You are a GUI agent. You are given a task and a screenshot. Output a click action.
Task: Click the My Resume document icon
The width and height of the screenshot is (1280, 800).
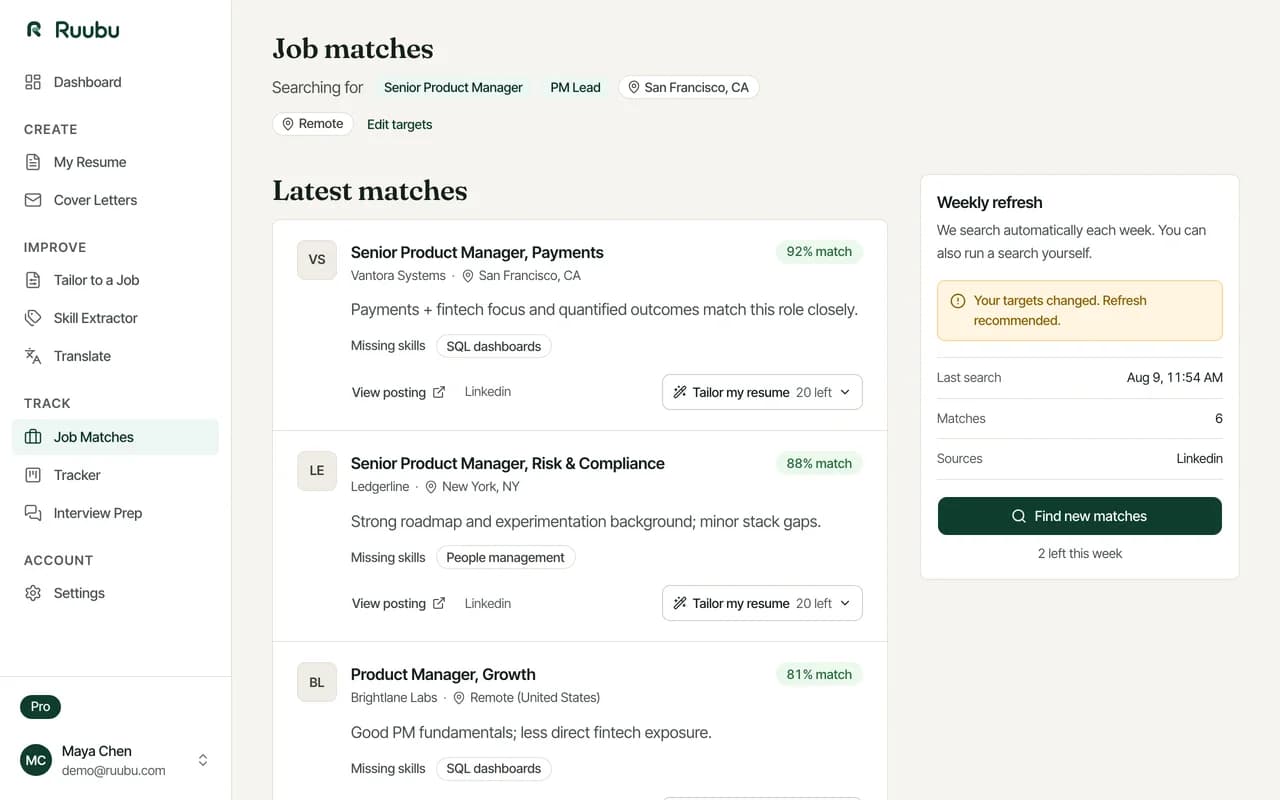(x=33, y=162)
